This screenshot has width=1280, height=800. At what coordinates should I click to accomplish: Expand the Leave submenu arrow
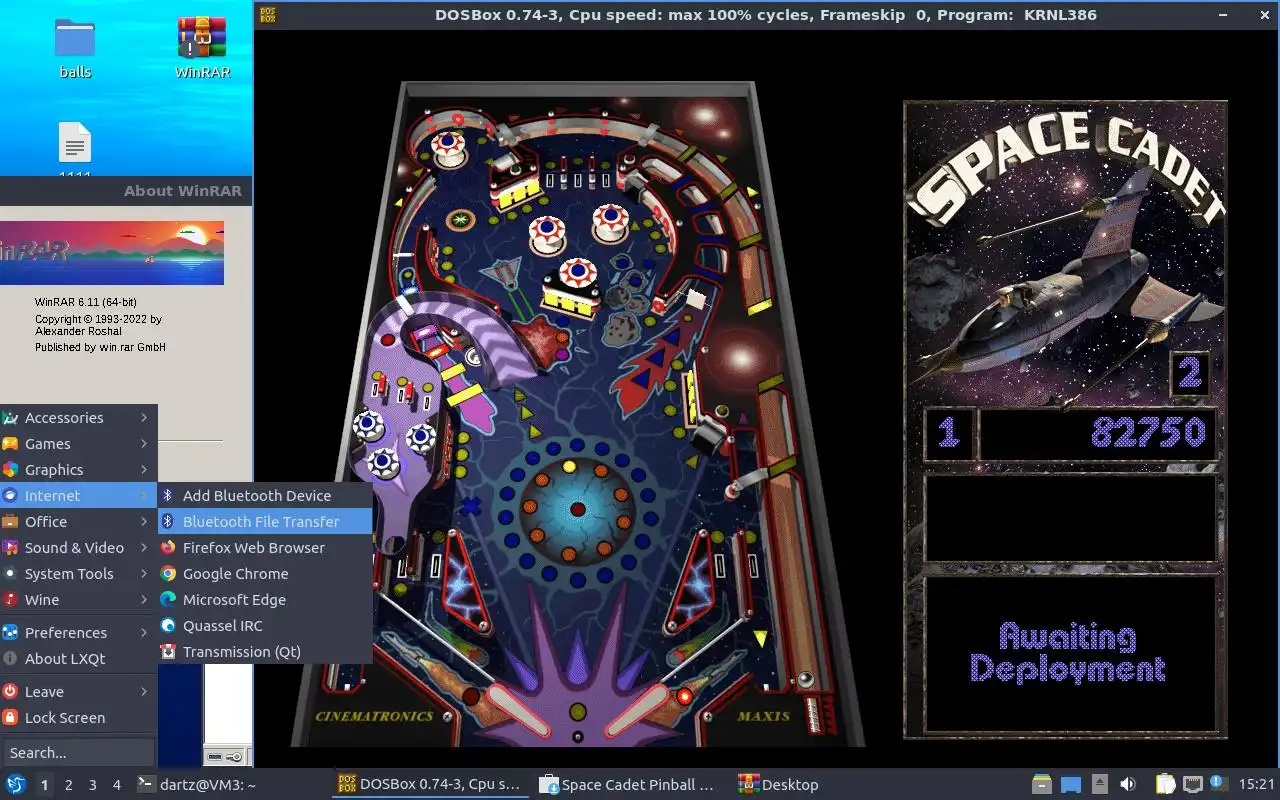coord(145,692)
